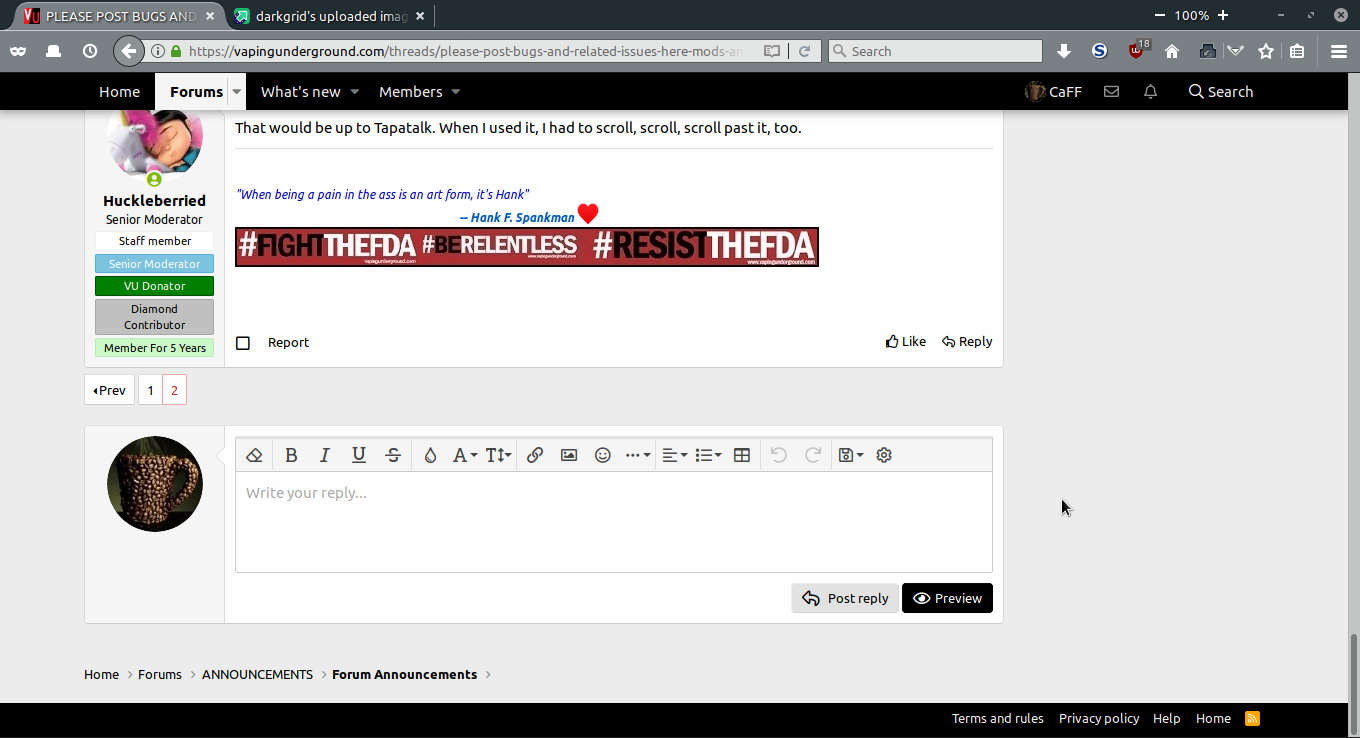
Task: Toggle underline formatting in editor
Action: [359, 455]
